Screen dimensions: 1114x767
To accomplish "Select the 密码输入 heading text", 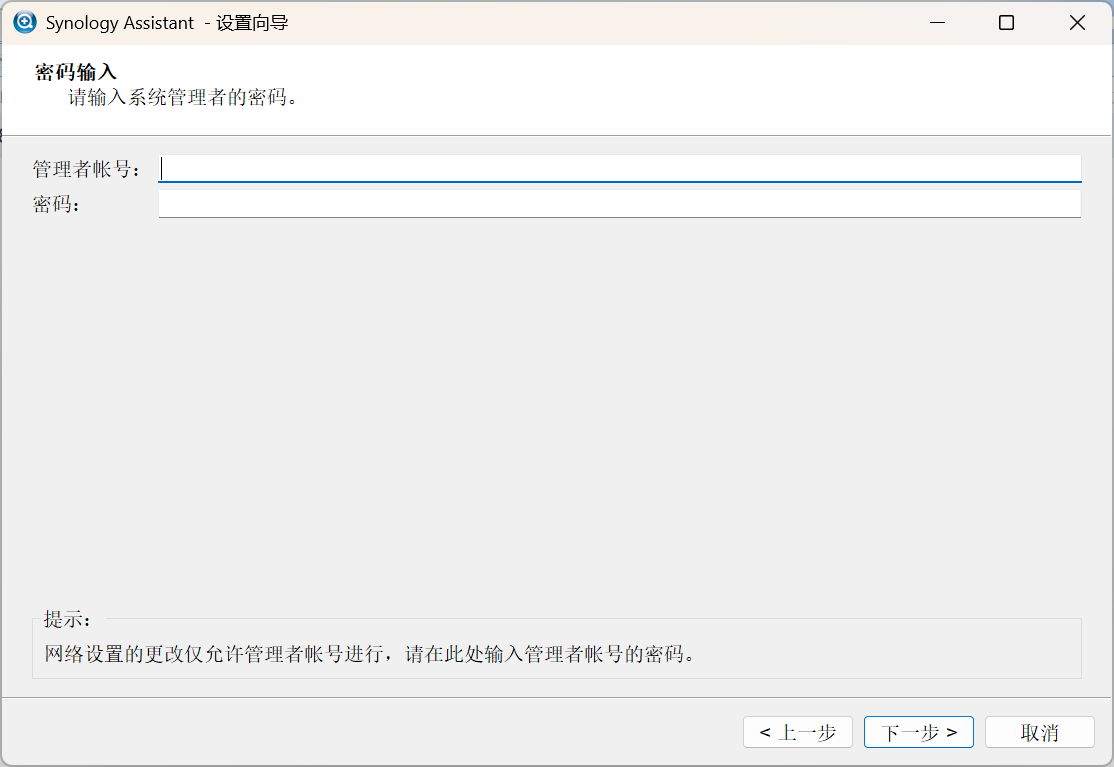I will click(x=76, y=72).
